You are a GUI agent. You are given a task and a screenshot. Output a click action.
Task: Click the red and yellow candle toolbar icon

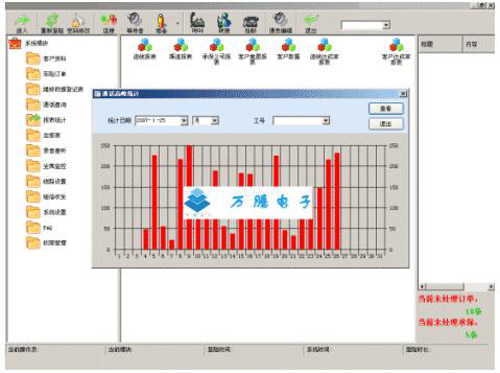click(161, 21)
